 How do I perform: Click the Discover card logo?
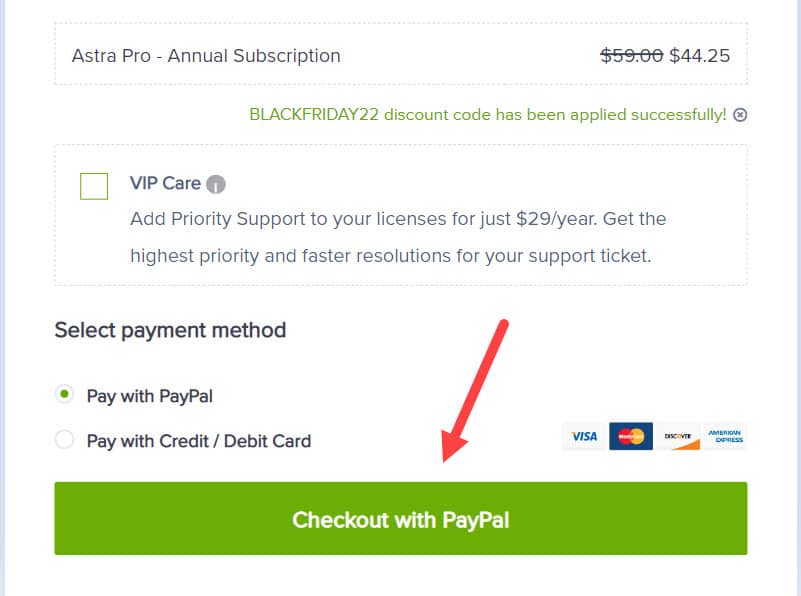pos(677,436)
